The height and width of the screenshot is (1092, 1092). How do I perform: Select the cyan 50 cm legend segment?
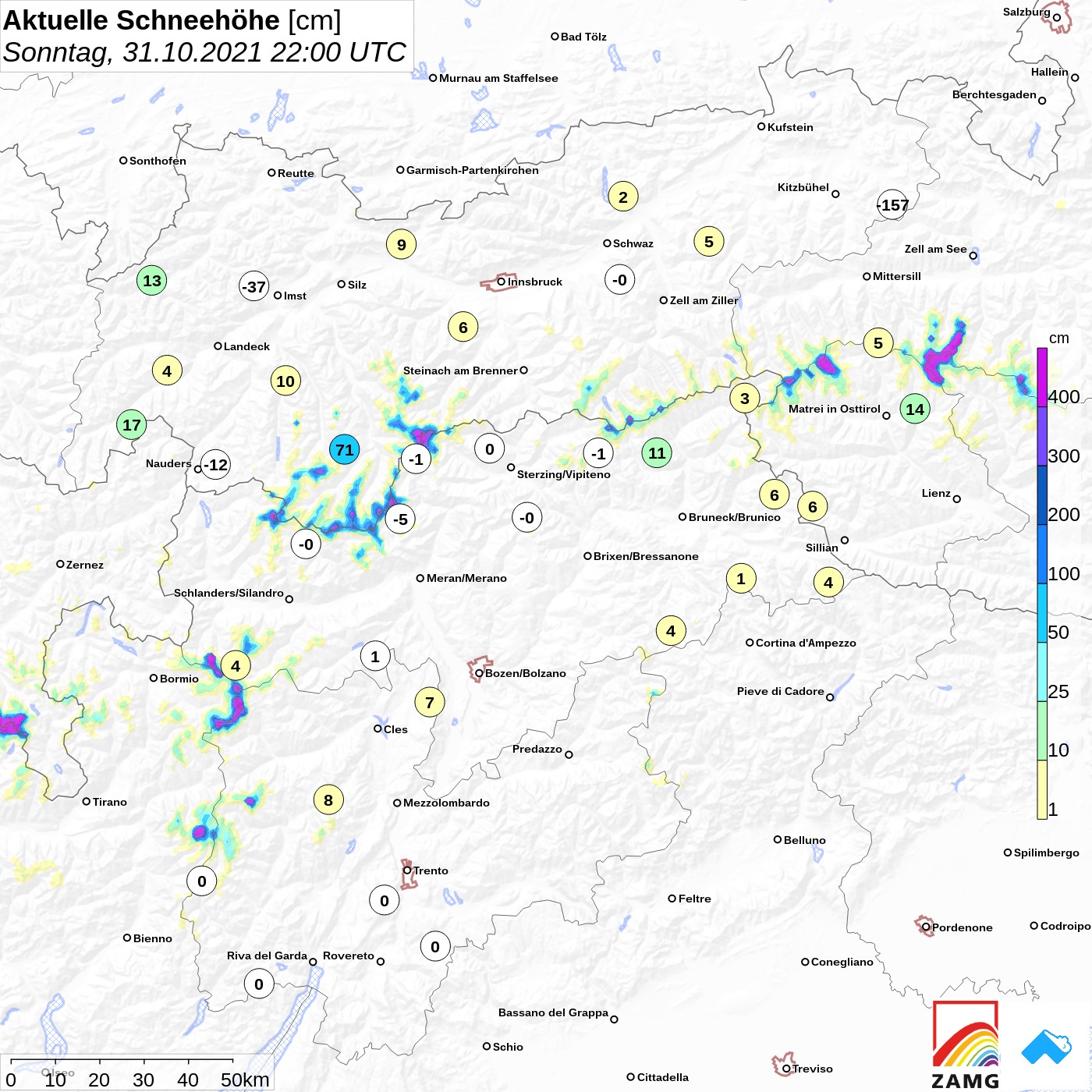pos(1042,613)
